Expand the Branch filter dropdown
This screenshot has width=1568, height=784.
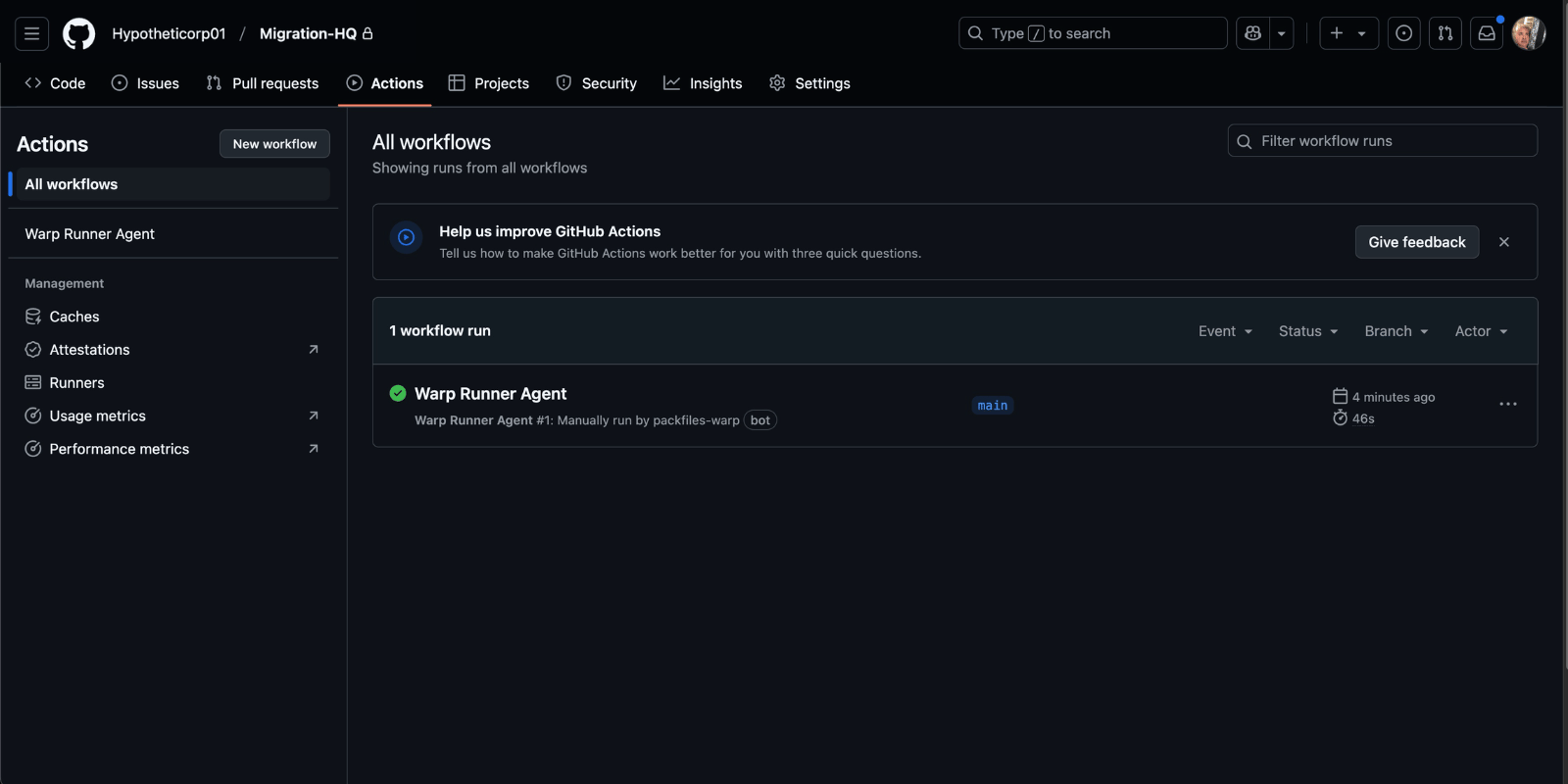click(x=1396, y=331)
